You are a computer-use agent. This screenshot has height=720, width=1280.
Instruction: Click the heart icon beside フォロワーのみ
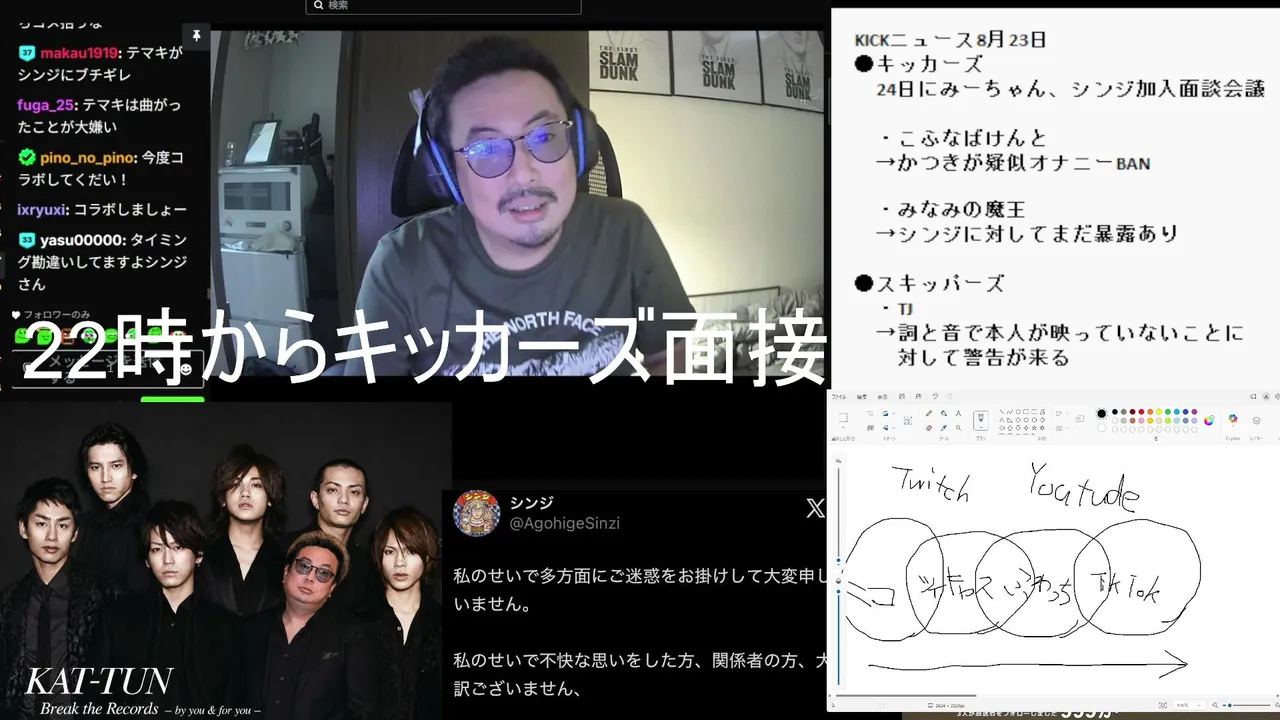click(16, 316)
